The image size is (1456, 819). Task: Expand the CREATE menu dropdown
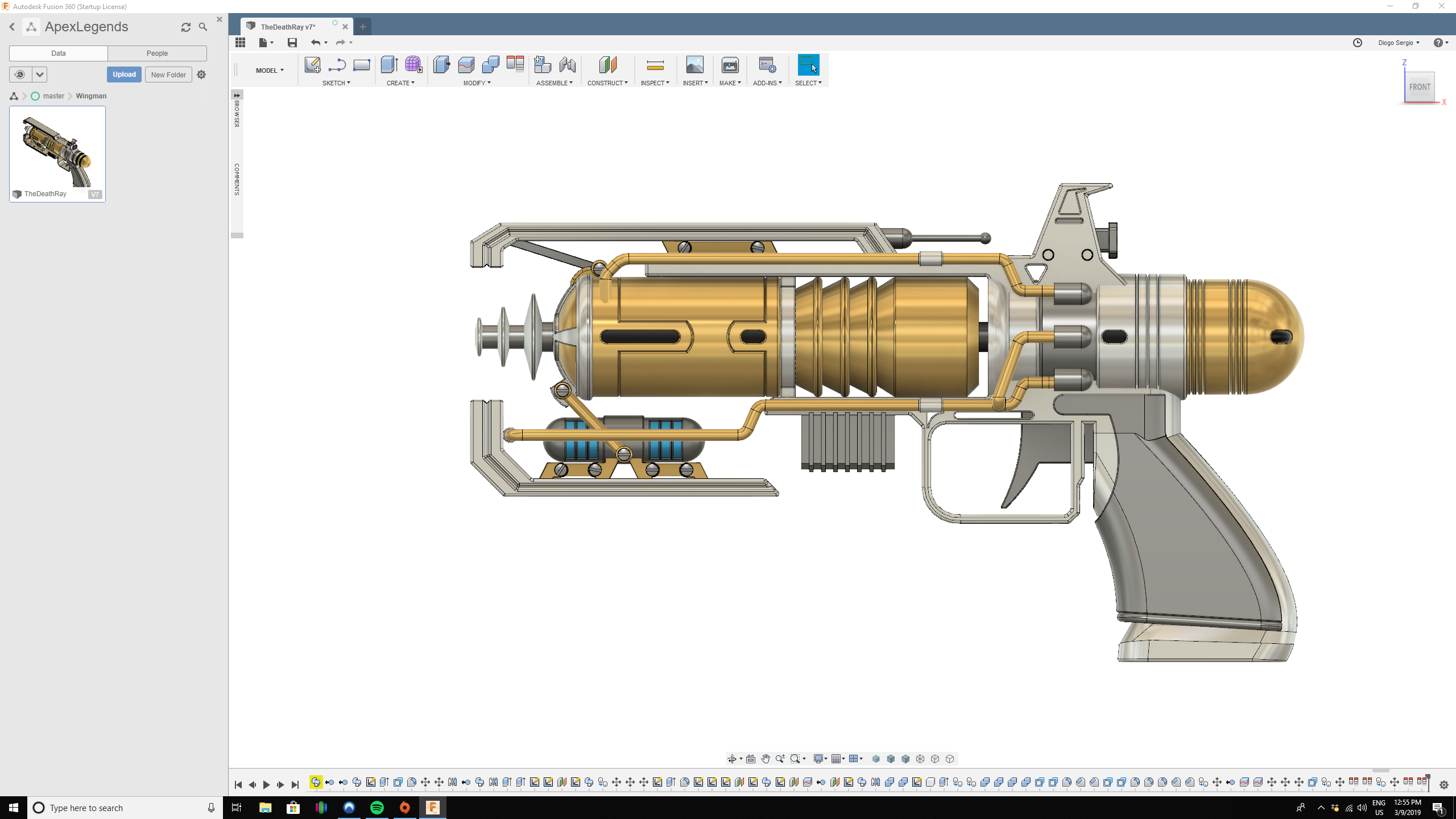pyautogui.click(x=400, y=83)
